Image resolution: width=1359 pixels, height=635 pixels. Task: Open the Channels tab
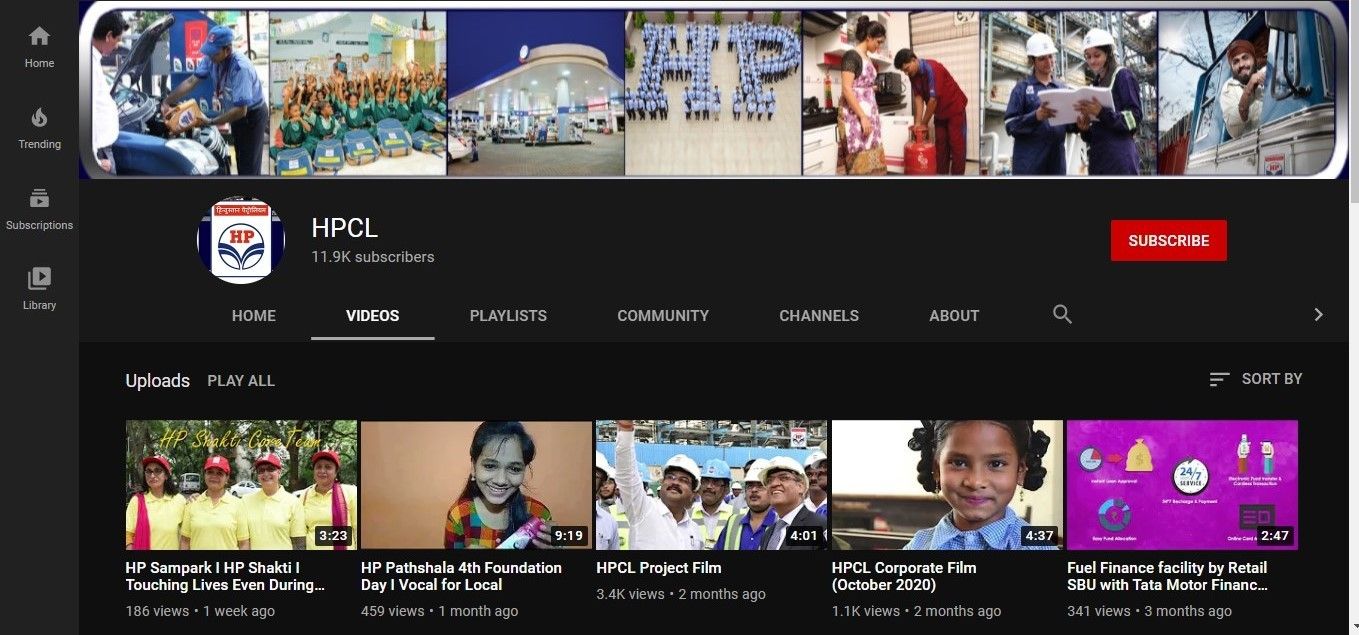[x=819, y=315]
